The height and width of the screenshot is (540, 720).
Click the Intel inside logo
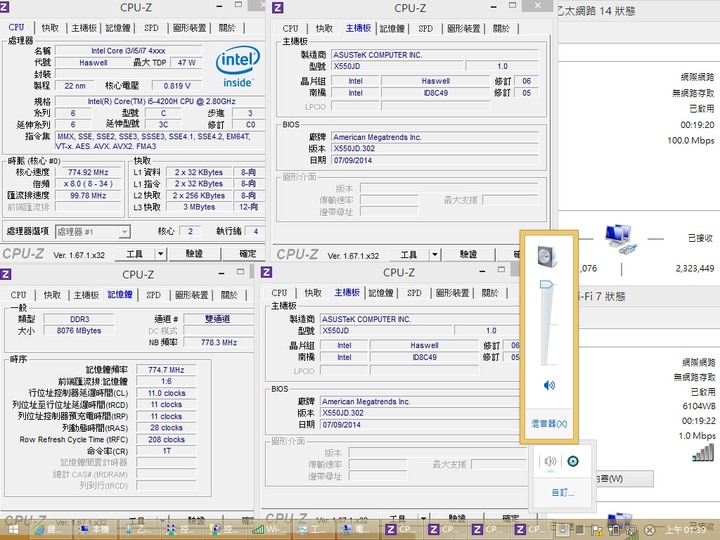[x=237, y=67]
